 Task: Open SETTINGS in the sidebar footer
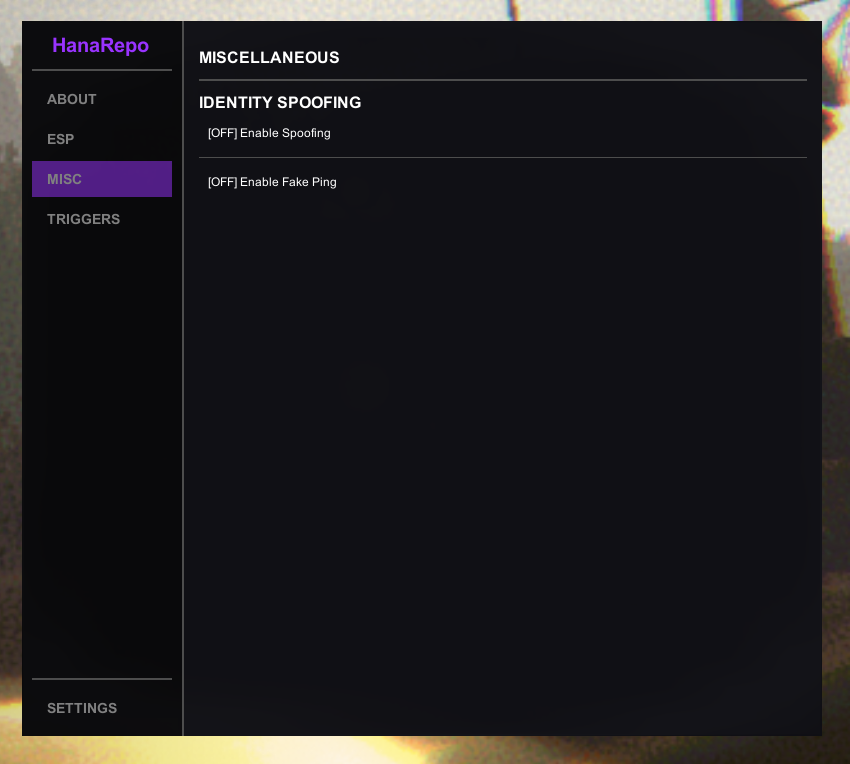click(102, 708)
